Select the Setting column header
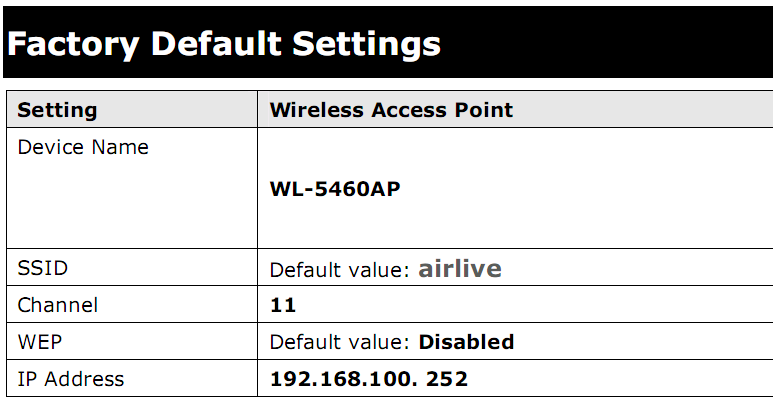The height and width of the screenshot is (398, 773). [57, 110]
